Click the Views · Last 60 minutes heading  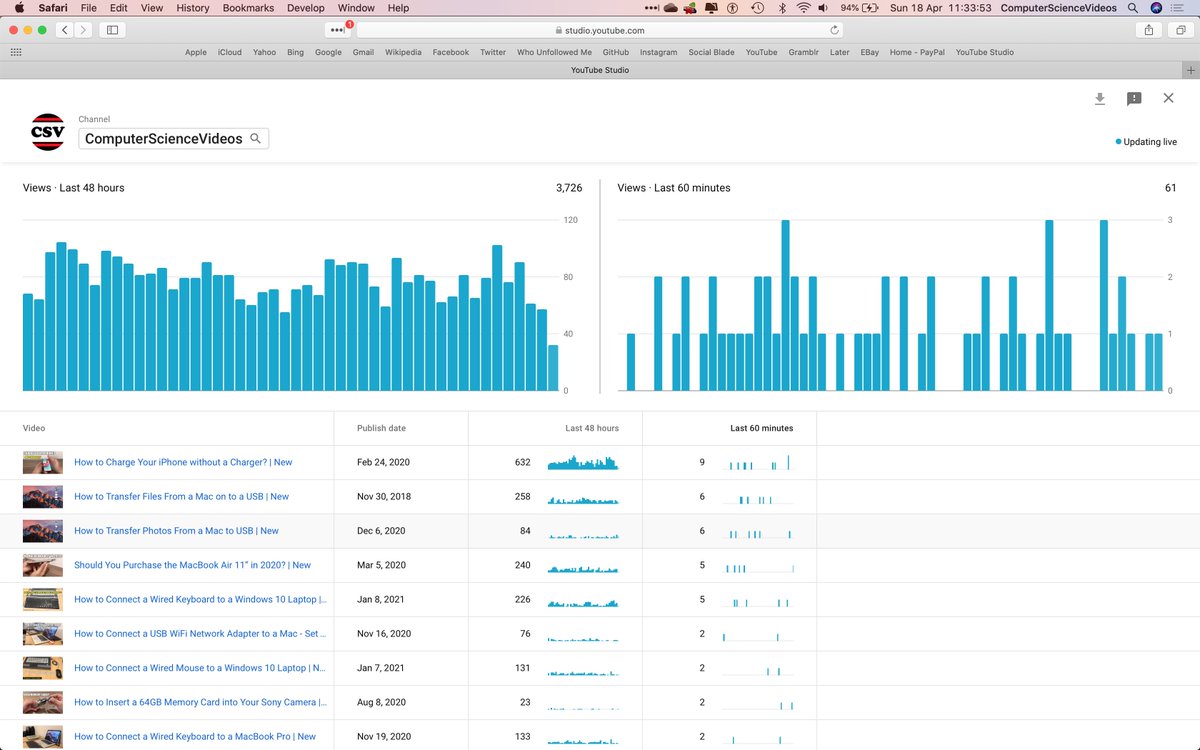(674, 188)
